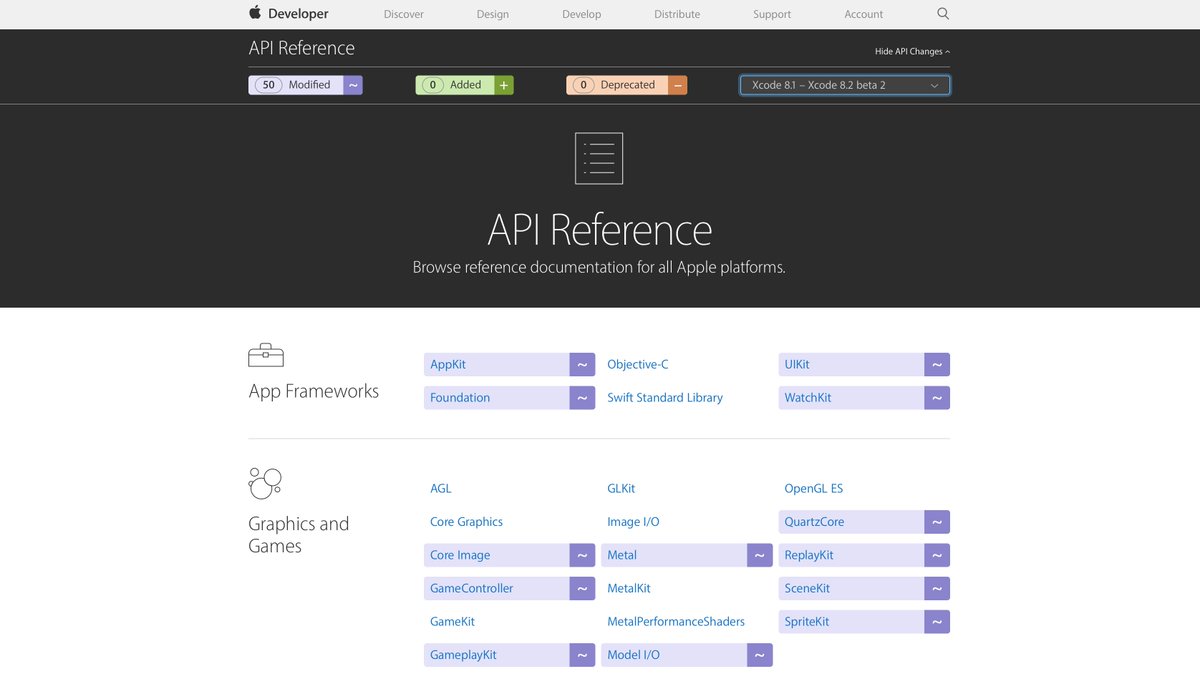The width and height of the screenshot is (1200, 689).
Task: Toggle the Deprecated changes filter
Action: pos(626,85)
